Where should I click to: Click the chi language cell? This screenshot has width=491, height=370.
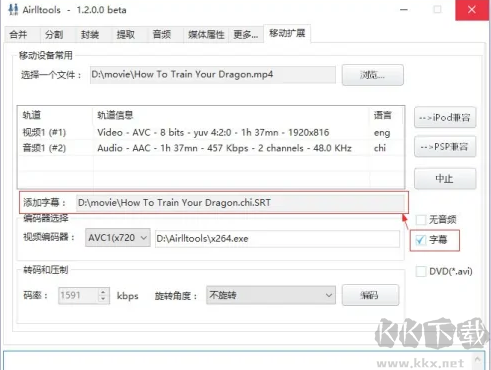[x=380, y=148]
